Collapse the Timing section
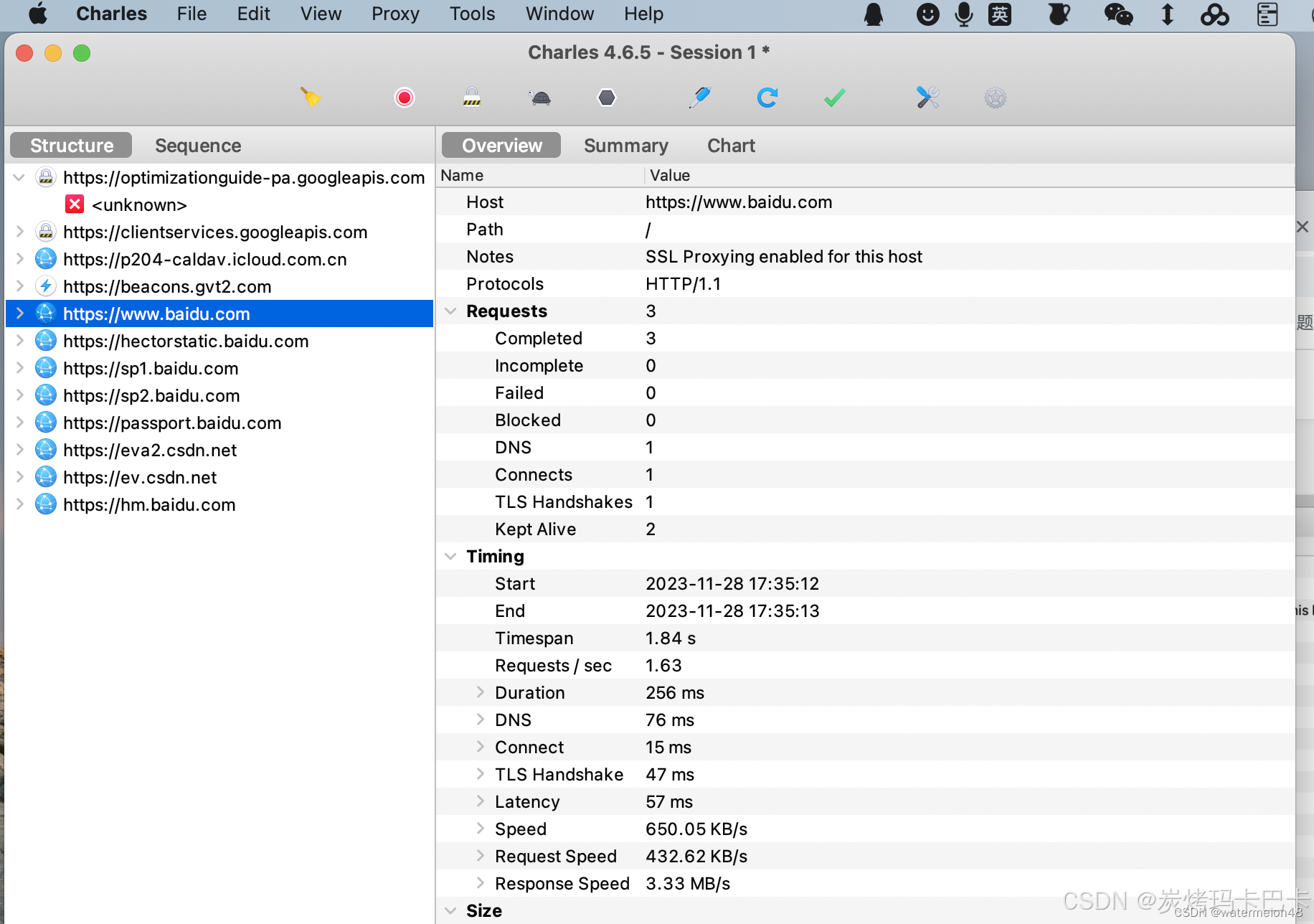The height and width of the screenshot is (924, 1314). (450, 557)
